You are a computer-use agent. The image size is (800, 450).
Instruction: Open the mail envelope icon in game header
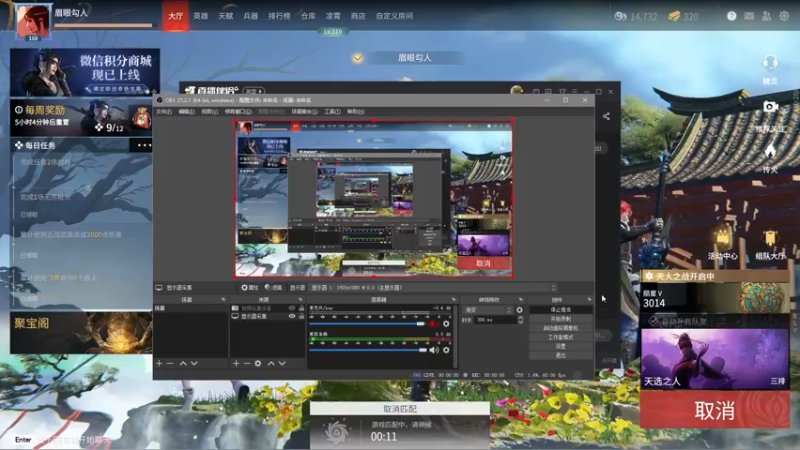click(x=749, y=16)
